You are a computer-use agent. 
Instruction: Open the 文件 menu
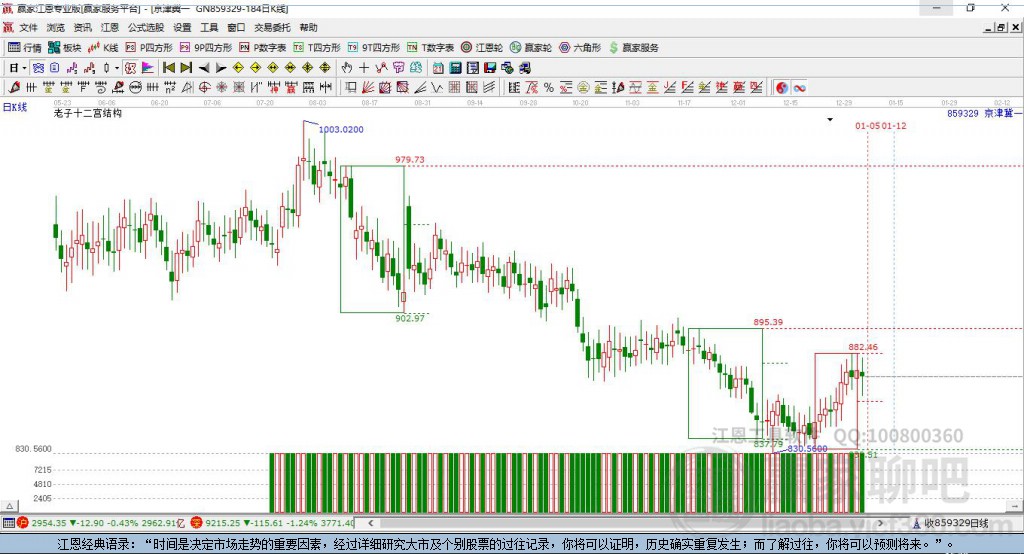point(28,27)
